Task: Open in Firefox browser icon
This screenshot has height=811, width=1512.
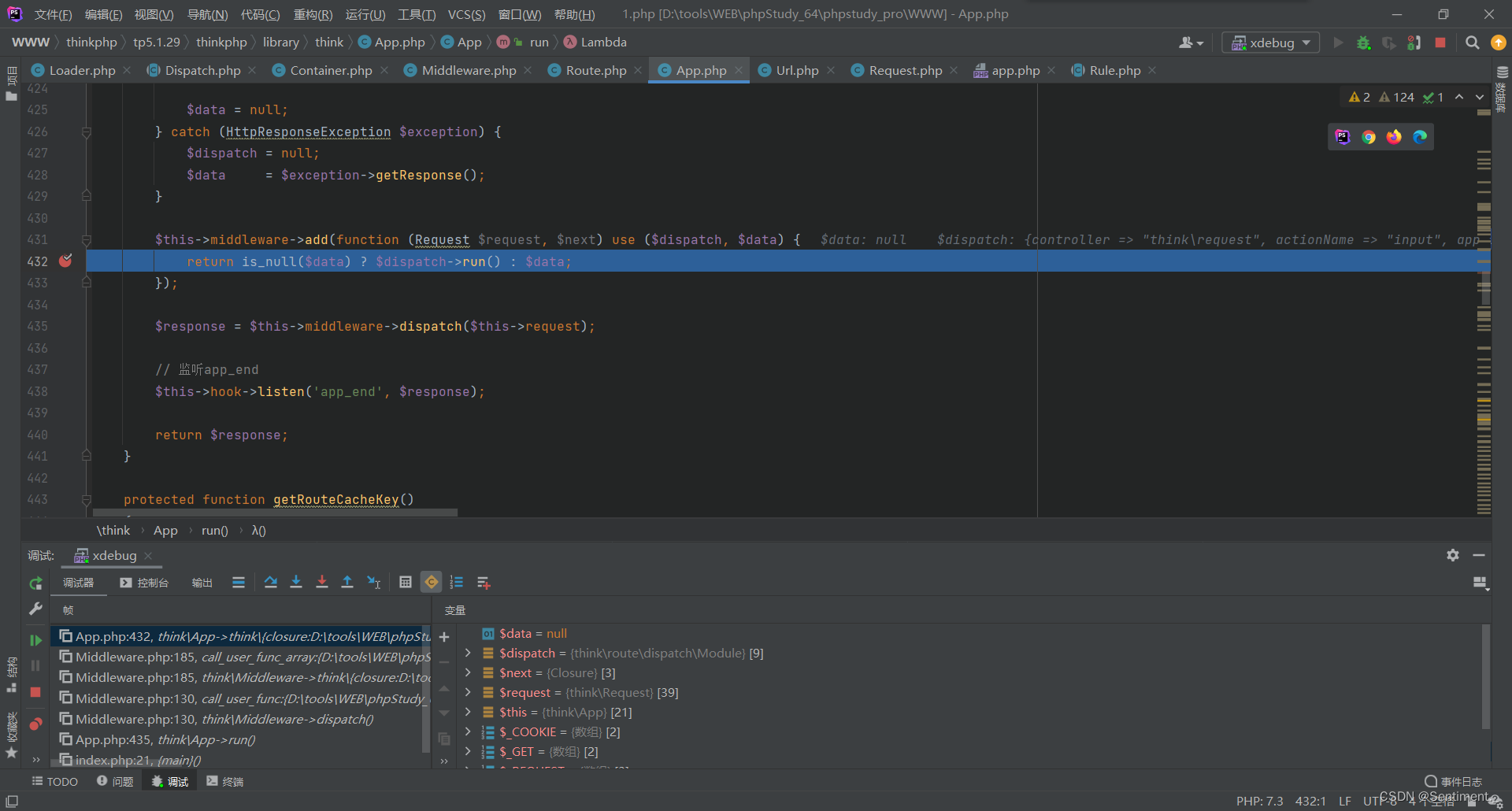Action: pos(1395,137)
